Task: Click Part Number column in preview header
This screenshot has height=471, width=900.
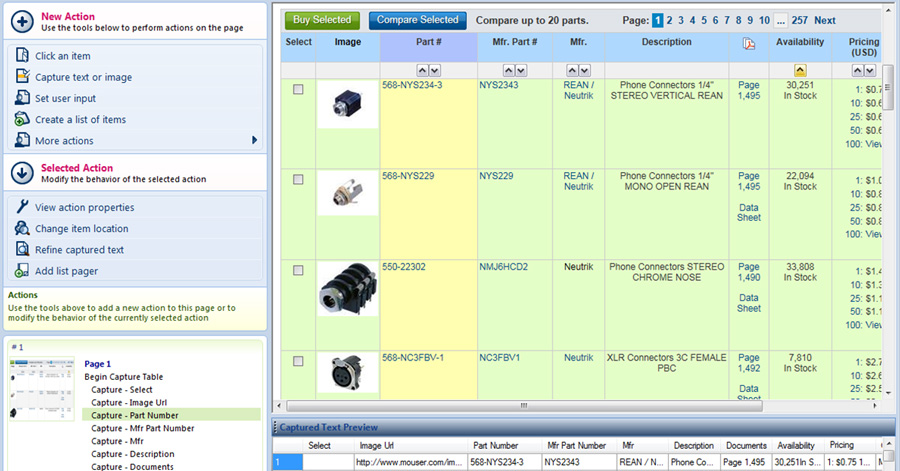Action: point(495,445)
